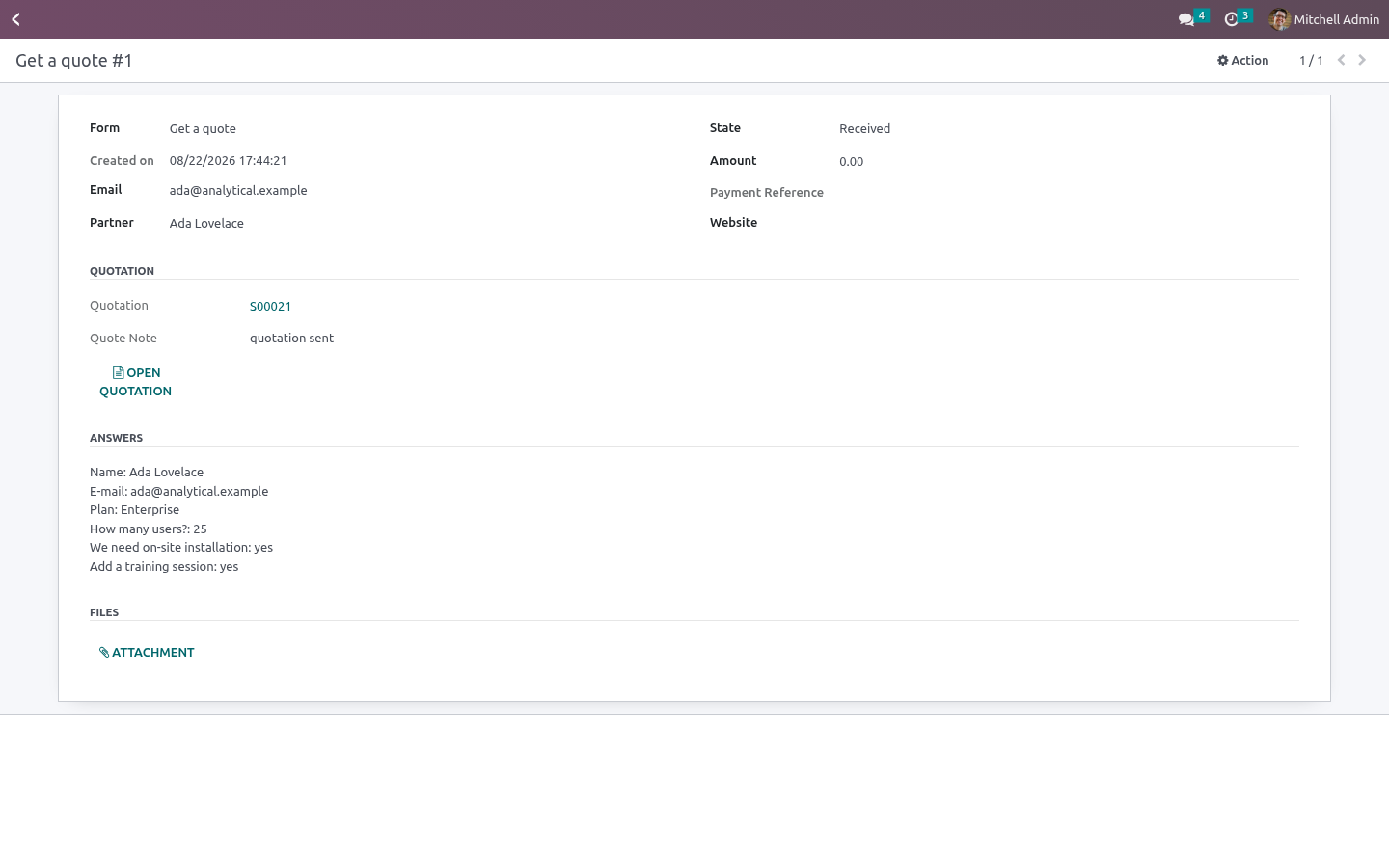Click the ANSWERS section heading
Viewport: 1389px width, 868px height.
pyautogui.click(x=116, y=438)
